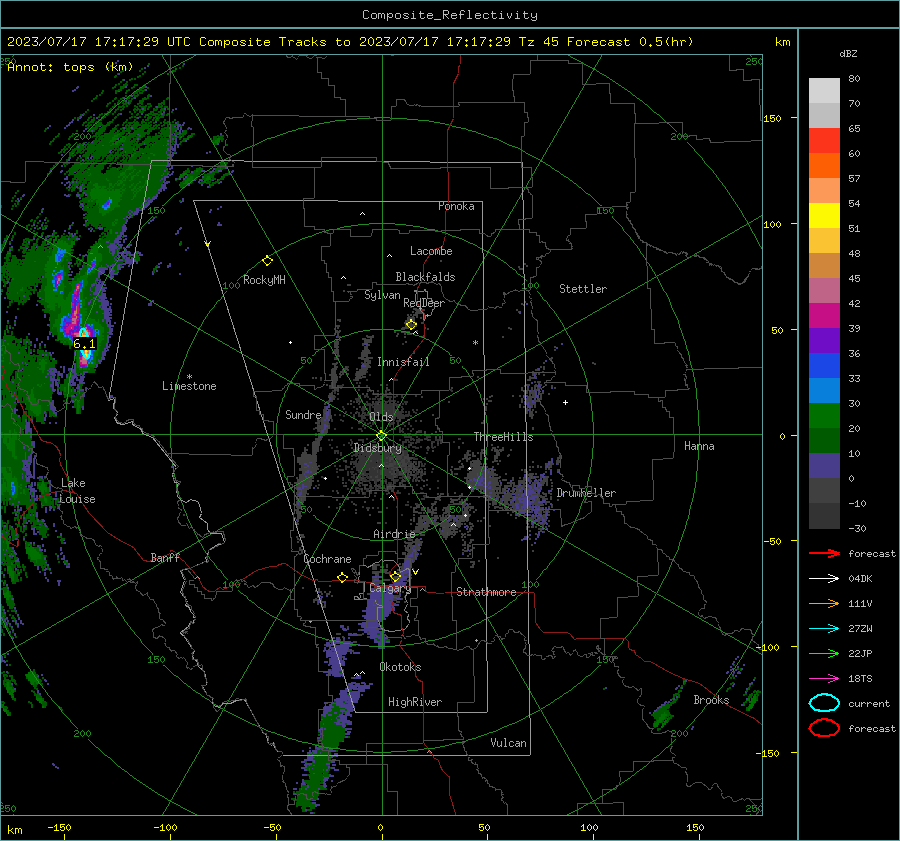Pick the green 22JP arrow legend icon

824,653
